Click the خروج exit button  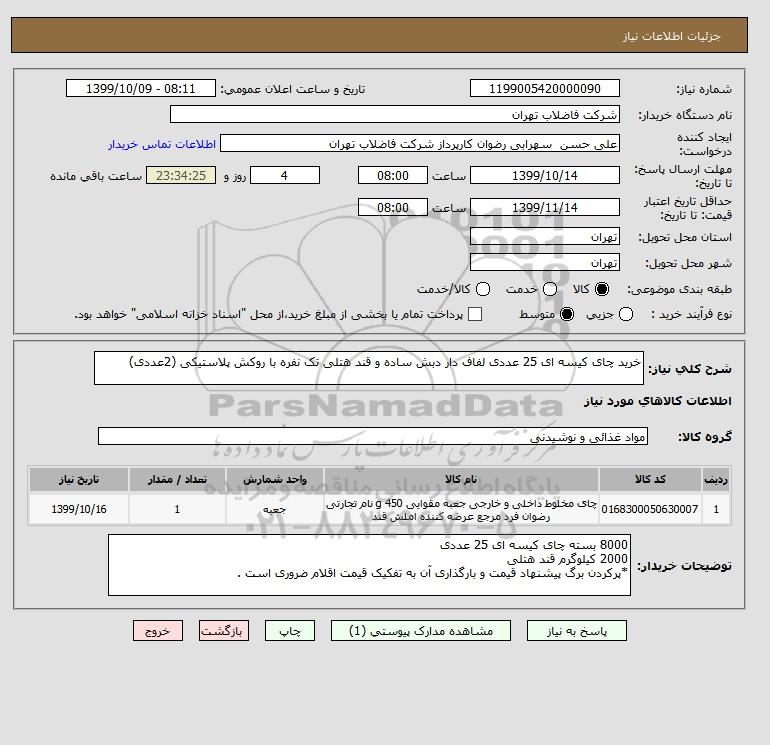click(158, 631)
